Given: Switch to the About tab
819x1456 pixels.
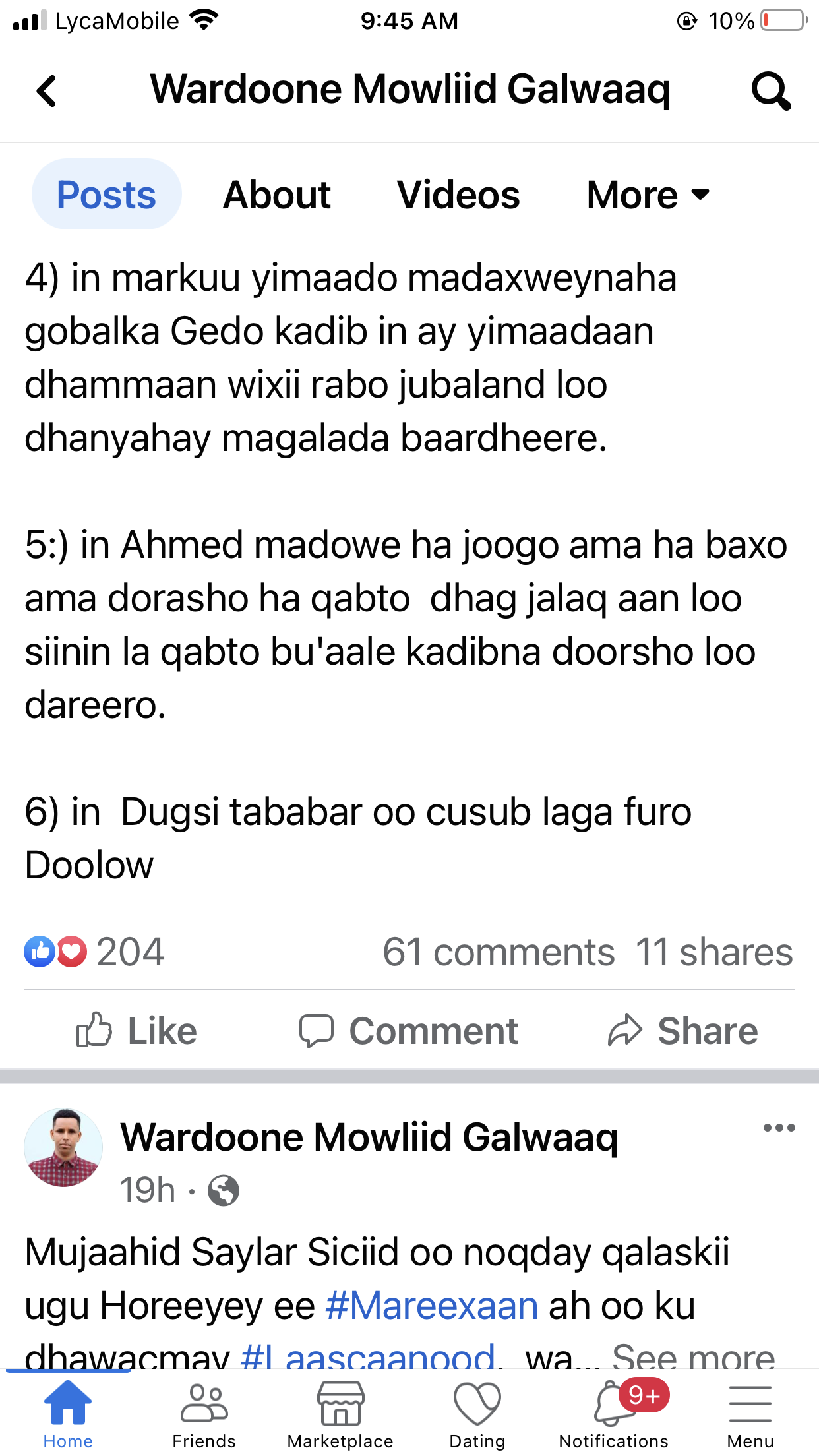Looking at the screenshot, I should [x=277, y=195].
